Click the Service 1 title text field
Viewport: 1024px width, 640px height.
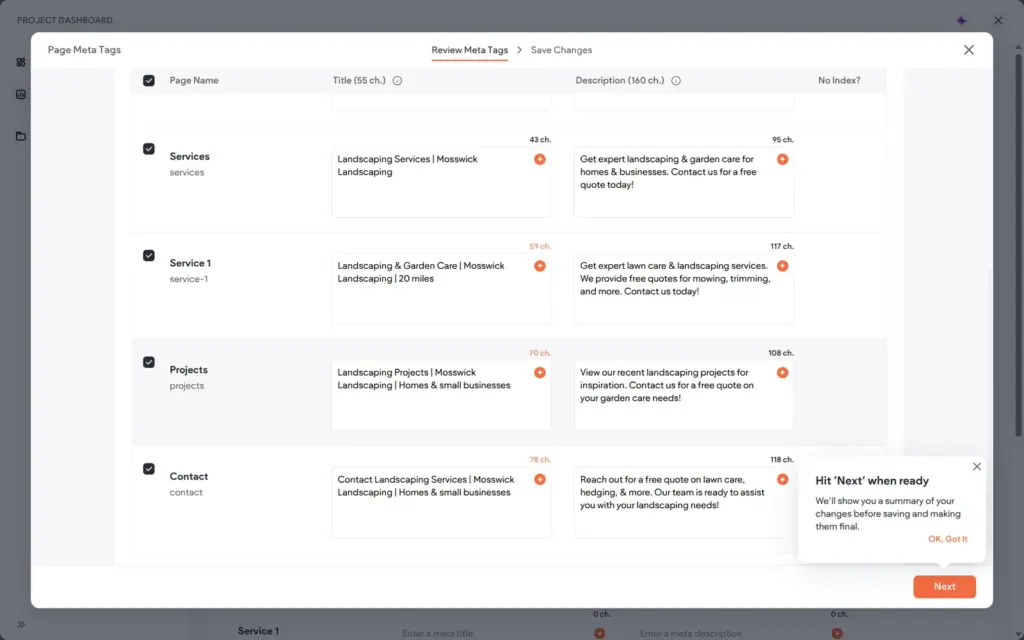point(441,289)
